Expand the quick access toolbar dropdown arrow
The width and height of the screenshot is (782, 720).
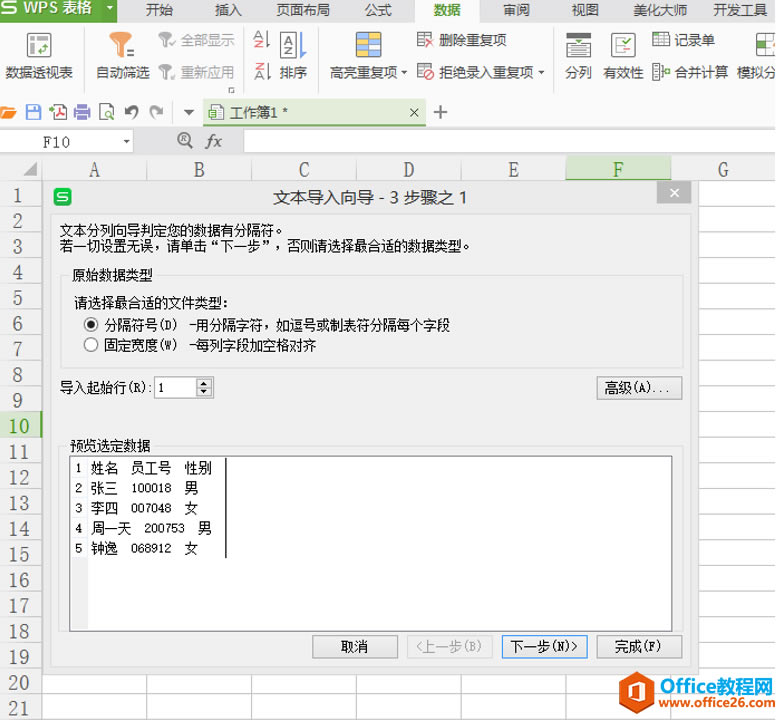[x=189, y=113]
